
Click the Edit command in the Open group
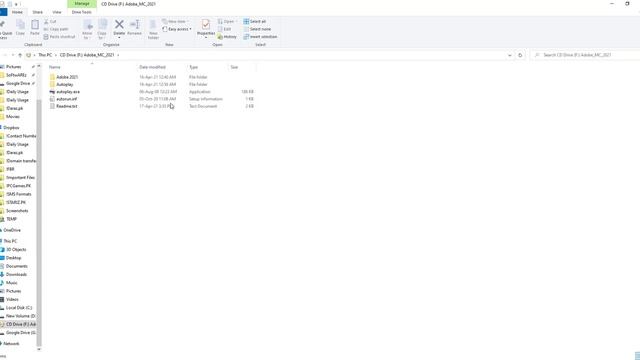pos(224,29)
